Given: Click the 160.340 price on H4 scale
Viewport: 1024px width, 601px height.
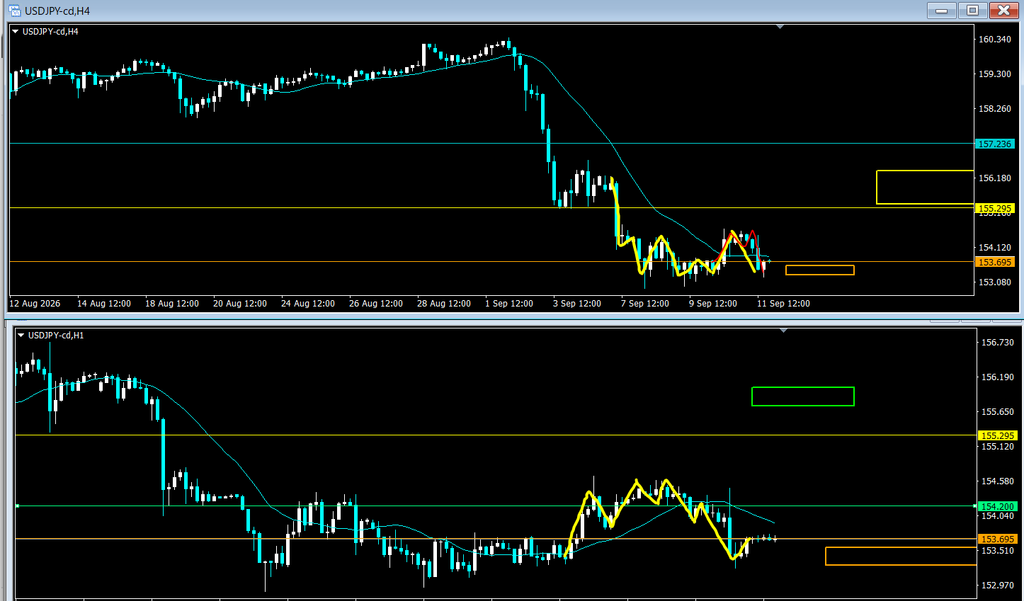Looking at the screenshot, I should 995,39.
